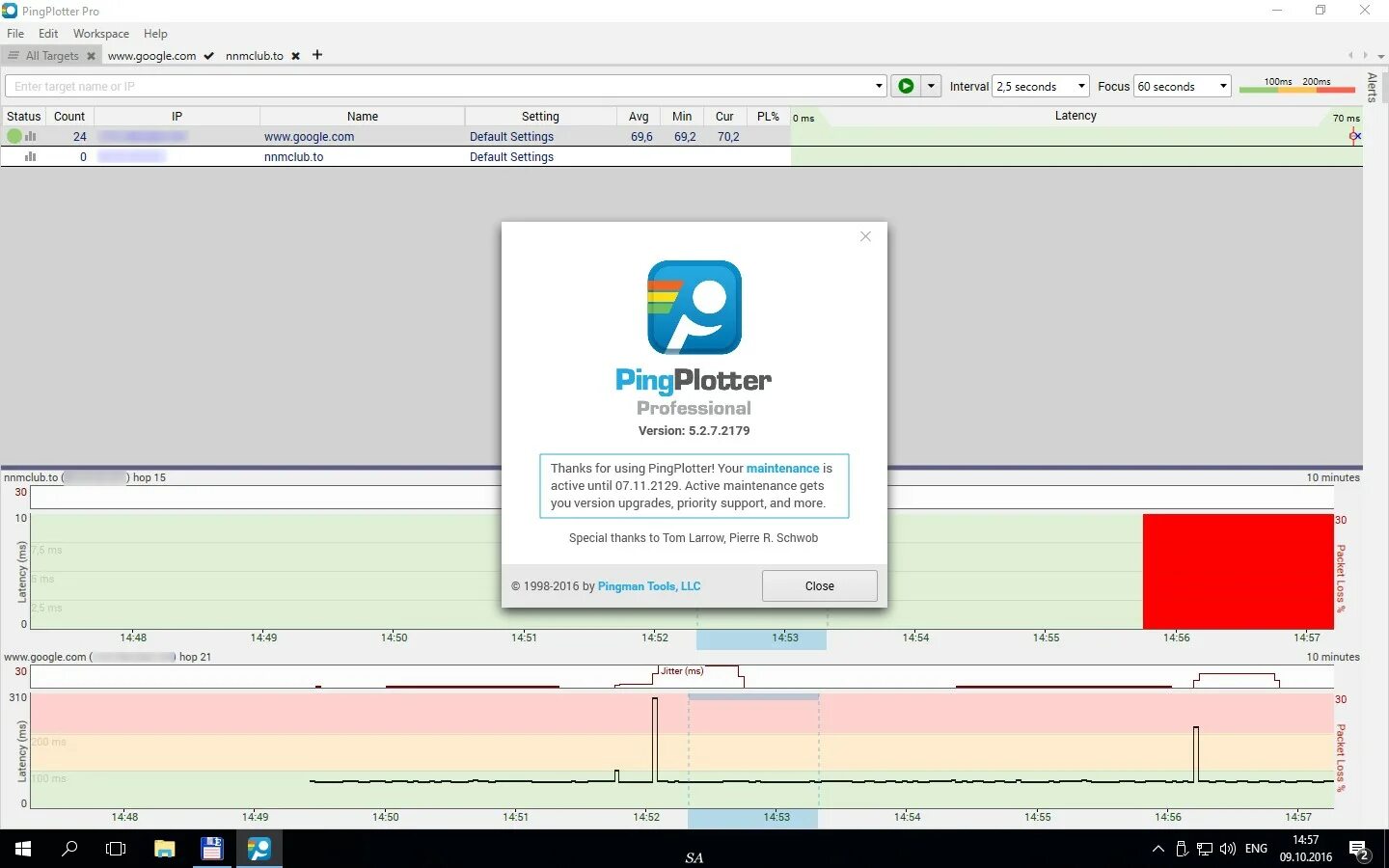Click the latency marker at 70 ms on google row
1389x868 pixels.
(x=1355, y=136)
